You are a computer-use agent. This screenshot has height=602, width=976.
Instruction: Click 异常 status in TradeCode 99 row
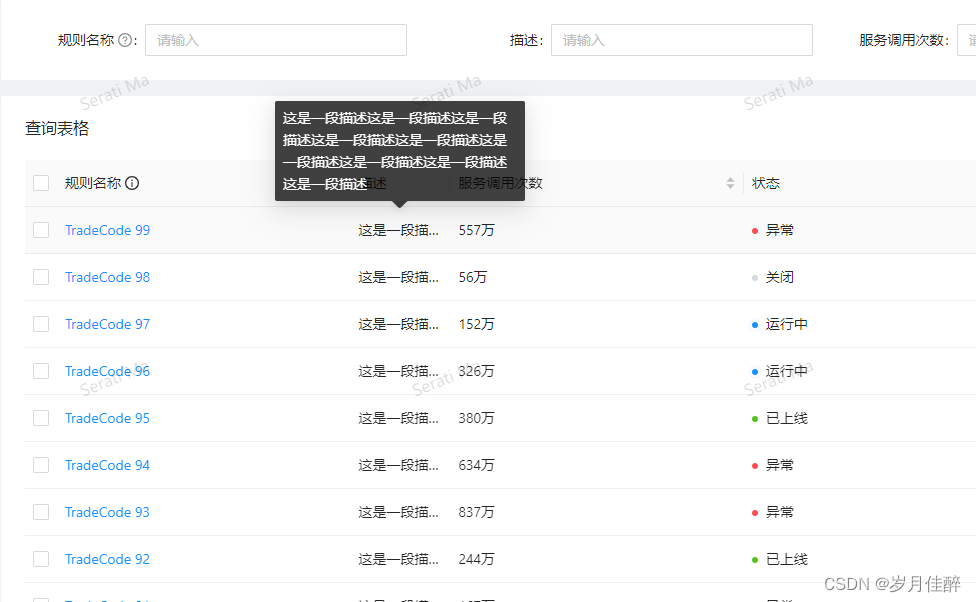[779, 230]
